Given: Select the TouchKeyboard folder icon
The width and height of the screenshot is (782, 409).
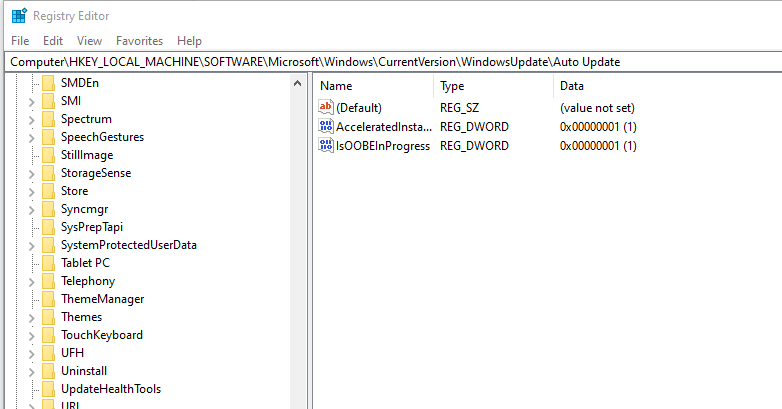Looking at the screenshot, I should 48,335.
